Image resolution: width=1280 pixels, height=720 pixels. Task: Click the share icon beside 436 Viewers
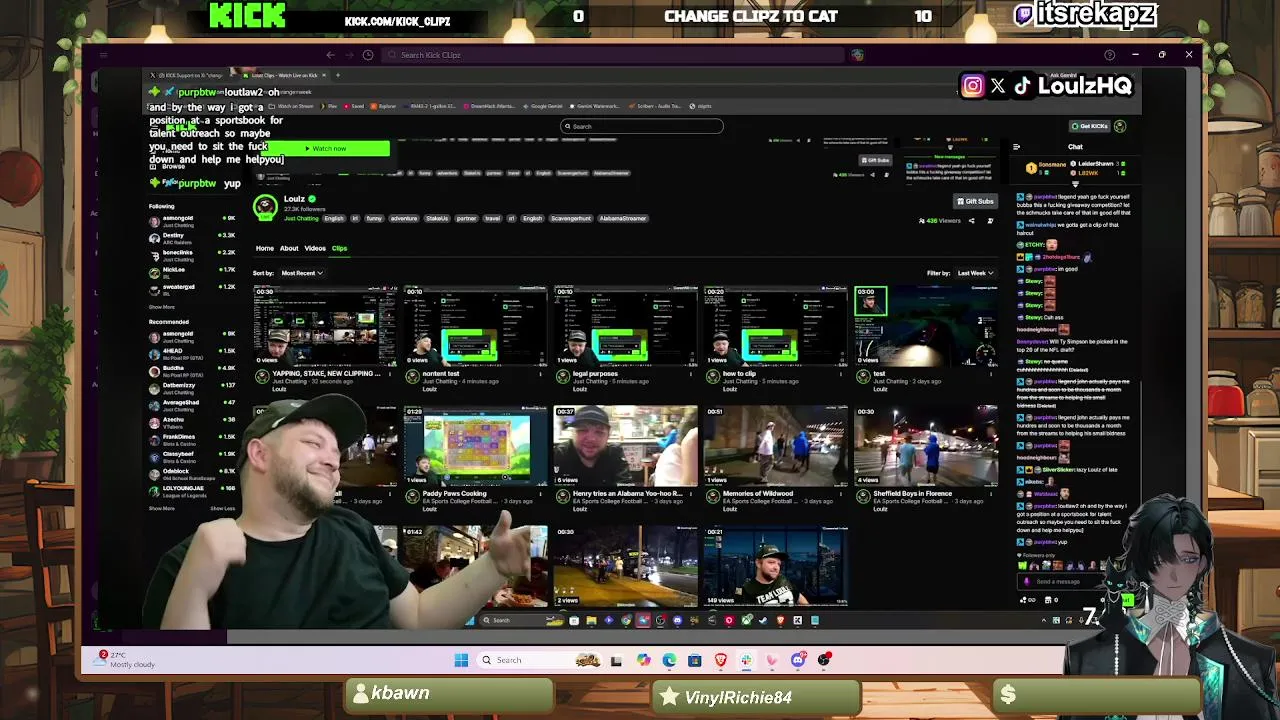point(971,221)
